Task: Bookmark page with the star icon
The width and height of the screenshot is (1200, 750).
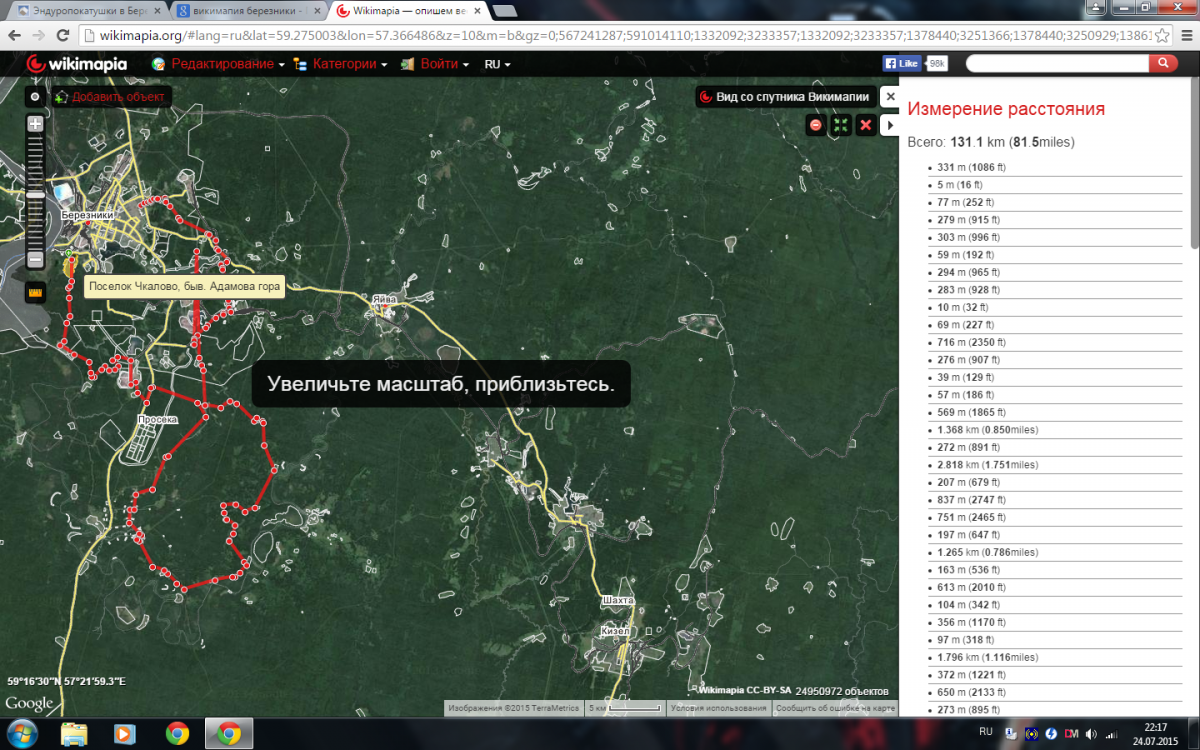Action: tap(1161, 35)
